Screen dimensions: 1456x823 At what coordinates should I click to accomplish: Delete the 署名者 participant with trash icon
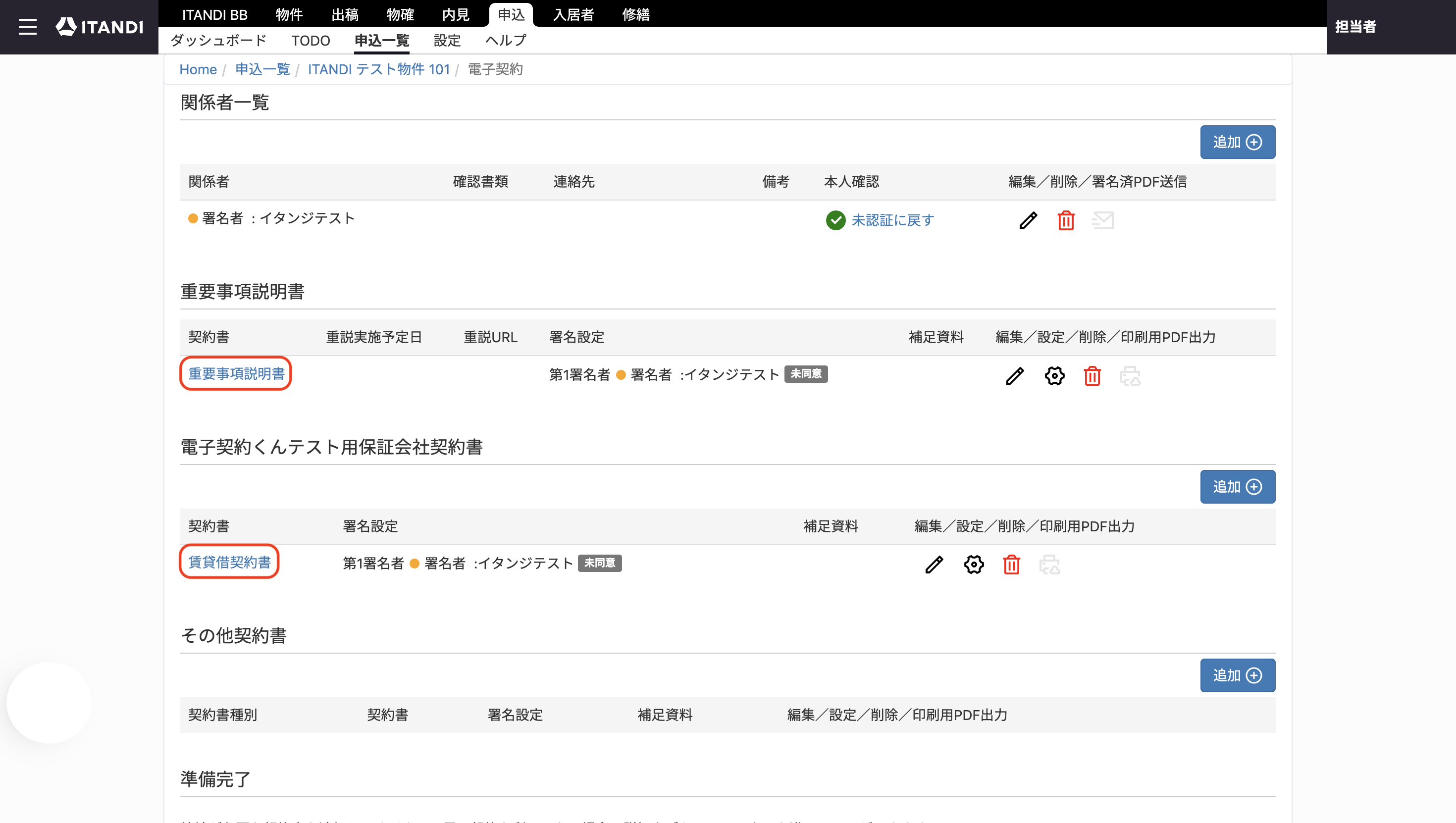click(1065, 220)
